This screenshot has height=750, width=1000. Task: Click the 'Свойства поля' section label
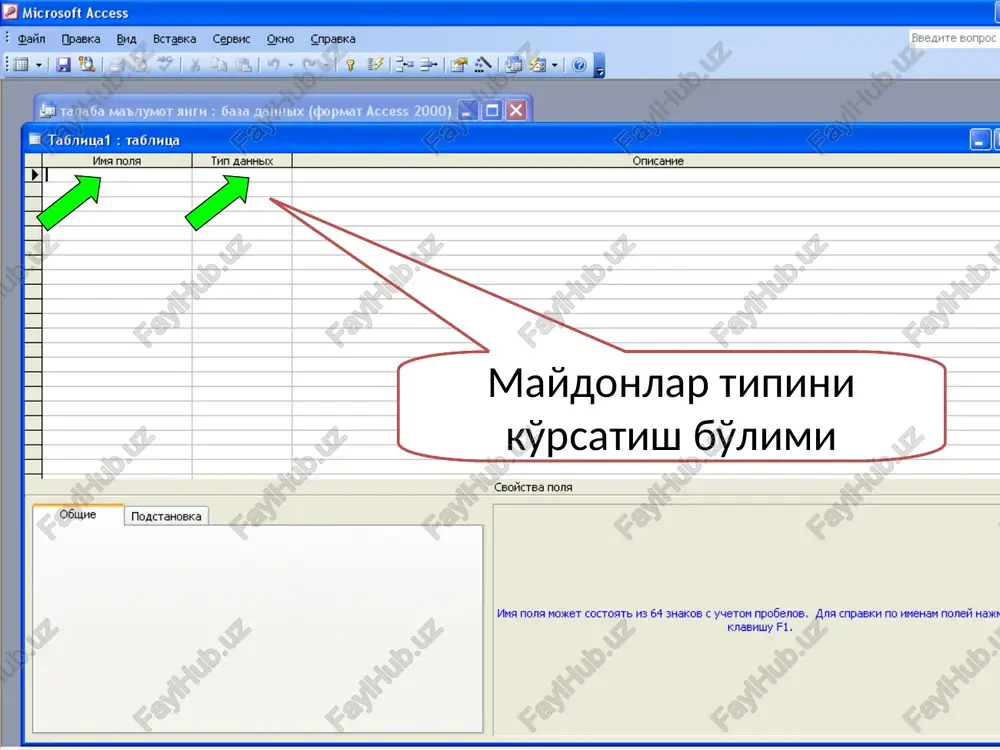(x=533, y=487)
